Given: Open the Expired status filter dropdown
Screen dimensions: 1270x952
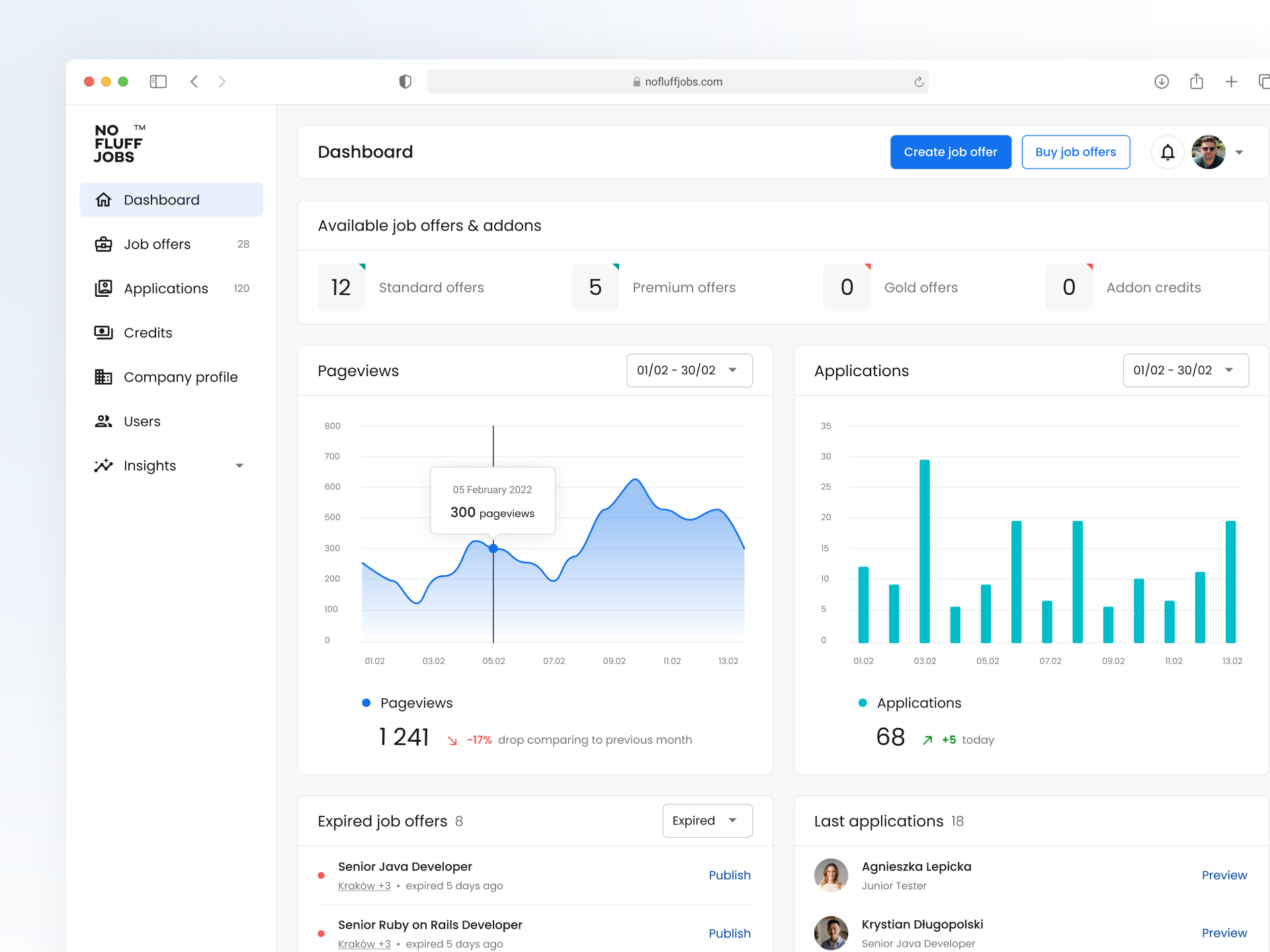Looking at the screenshot, I should click(x=707, y=820).
